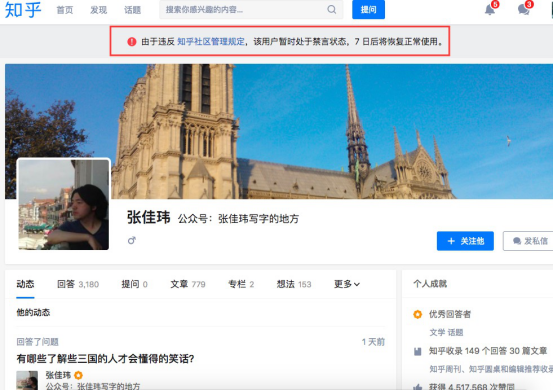Select the 动态 tab
This screenshot has height=390, width=554.
[x=25, y=284]
